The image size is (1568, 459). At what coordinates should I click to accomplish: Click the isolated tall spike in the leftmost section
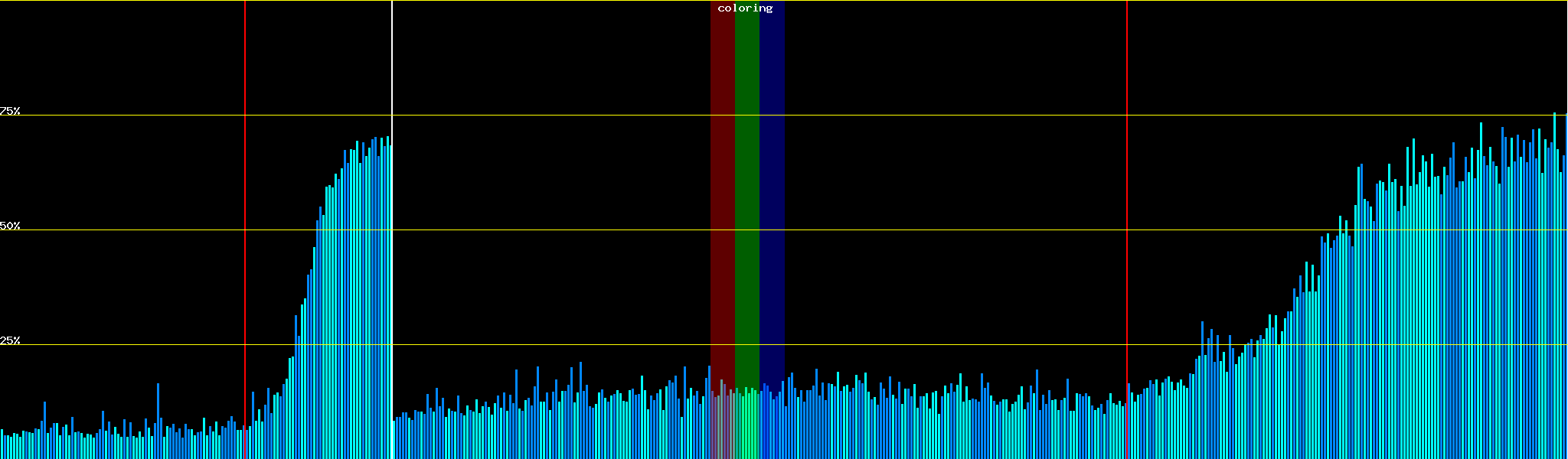[x=158, y=421]
